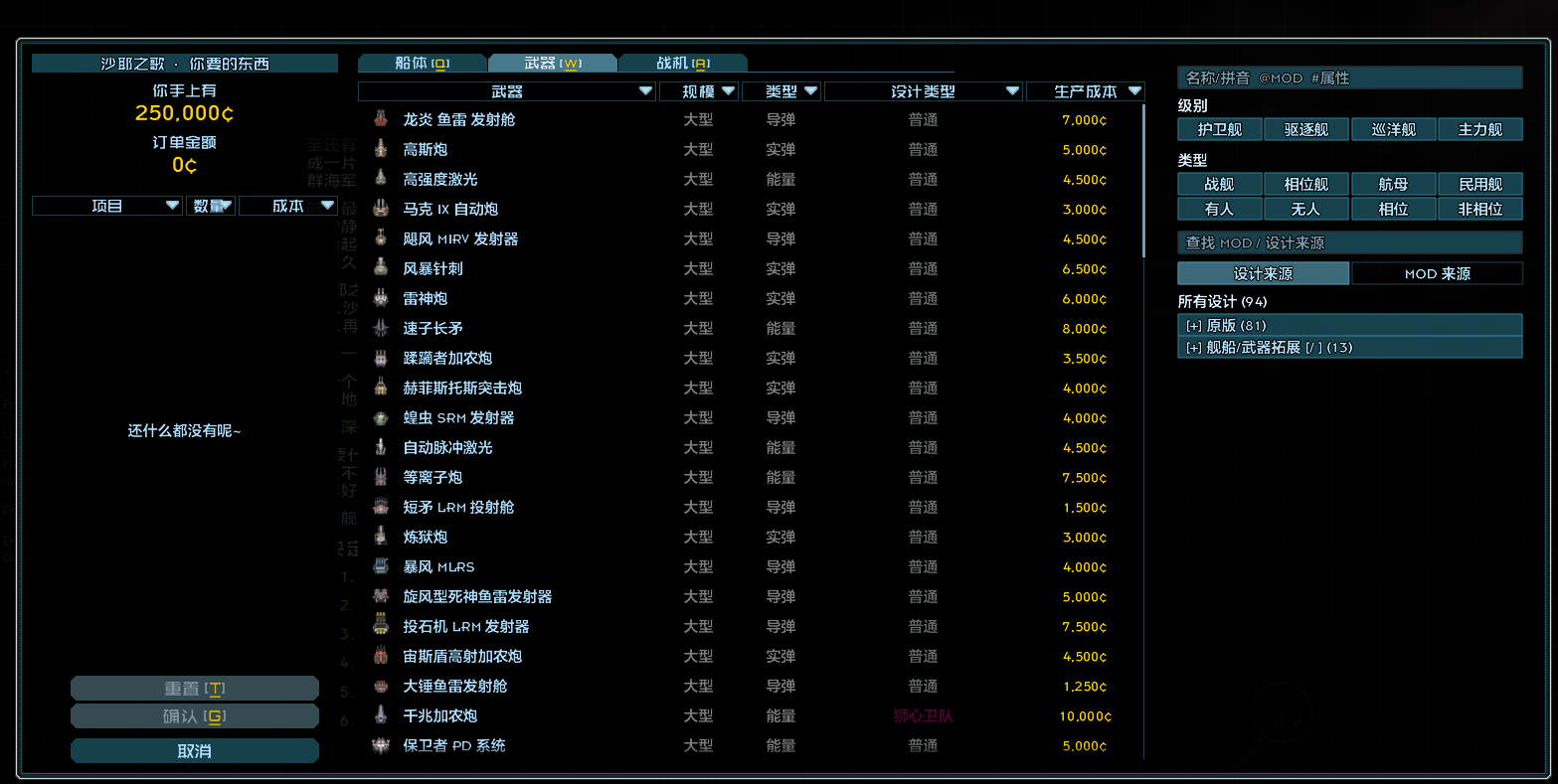
Task: Select the 短矛 LRM 投射舱 icon
Action: click(x=381, y=507)
